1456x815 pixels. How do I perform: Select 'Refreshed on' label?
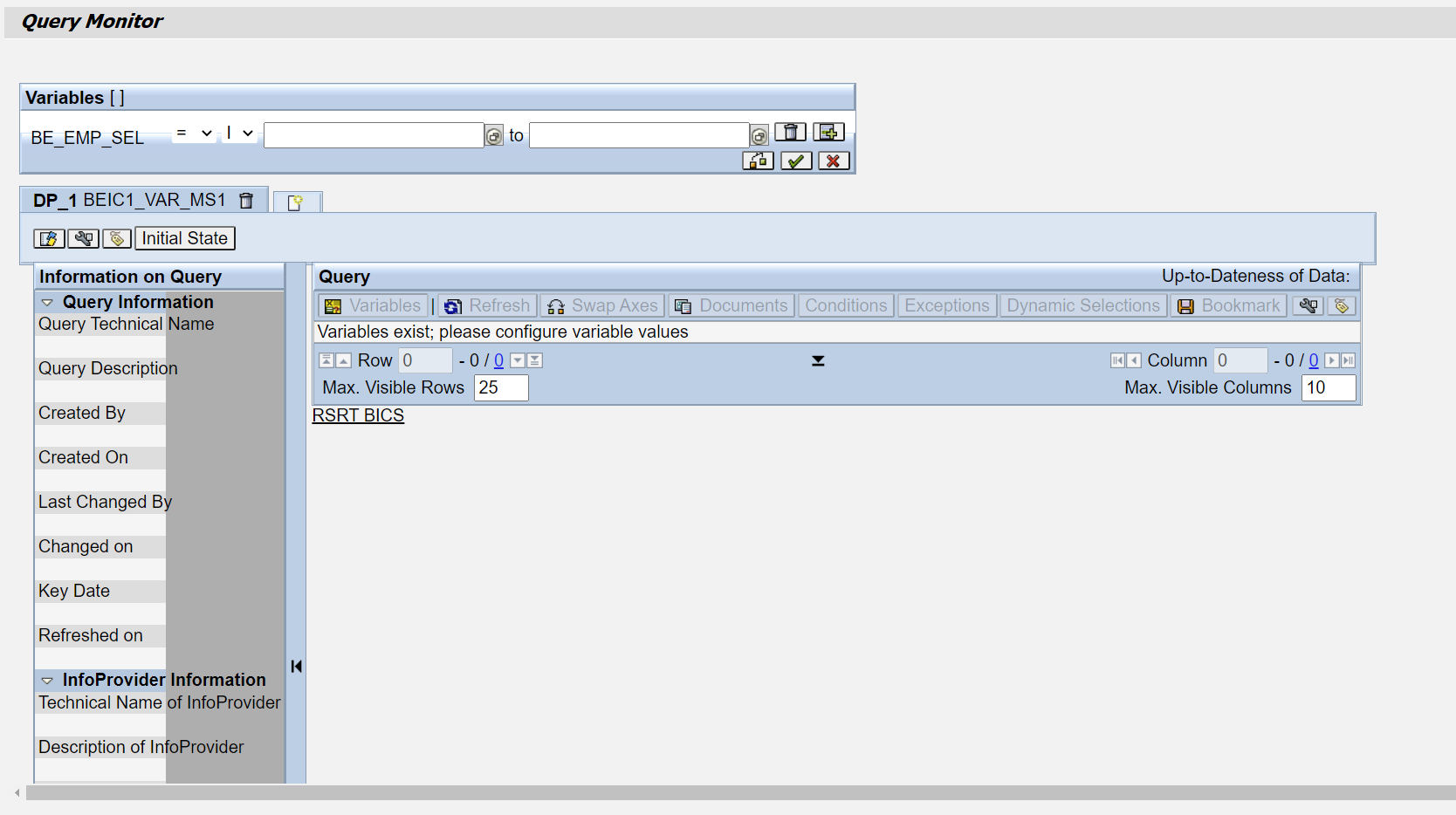coord(91,635)
